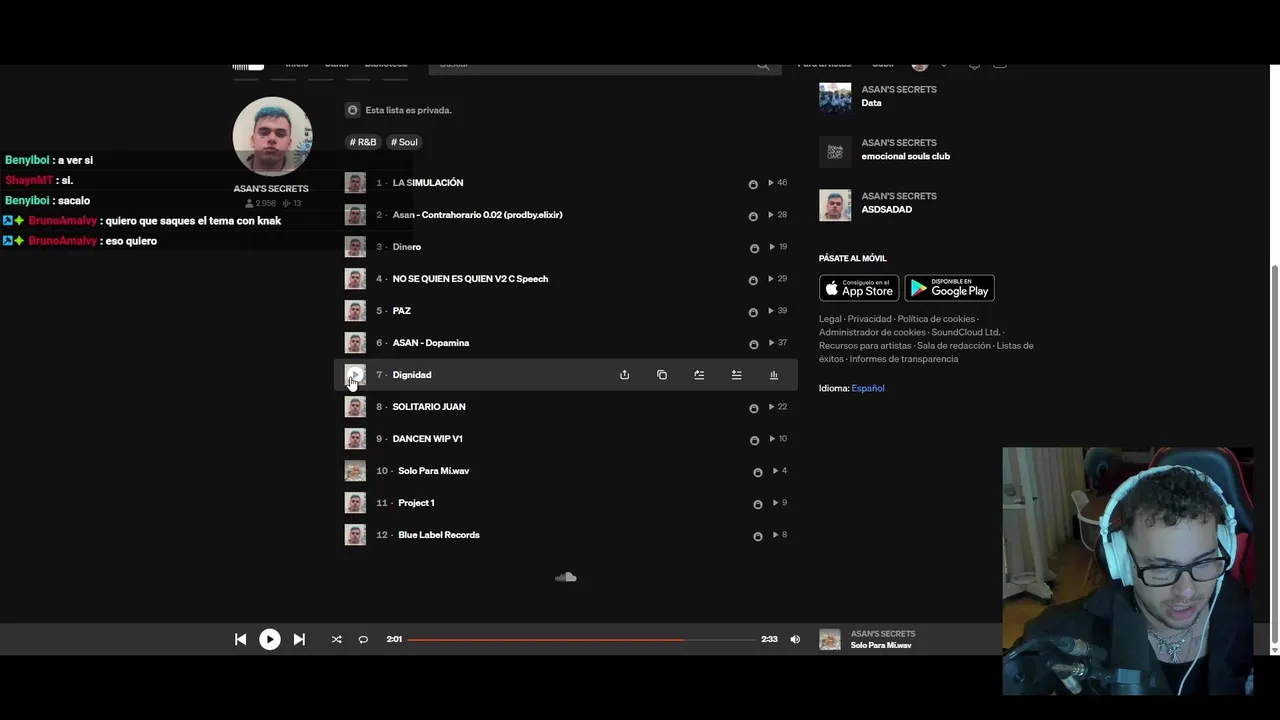
Task: Open ASAN'S SECRETS profile name under avatar
Action: (x=271, y=188)
